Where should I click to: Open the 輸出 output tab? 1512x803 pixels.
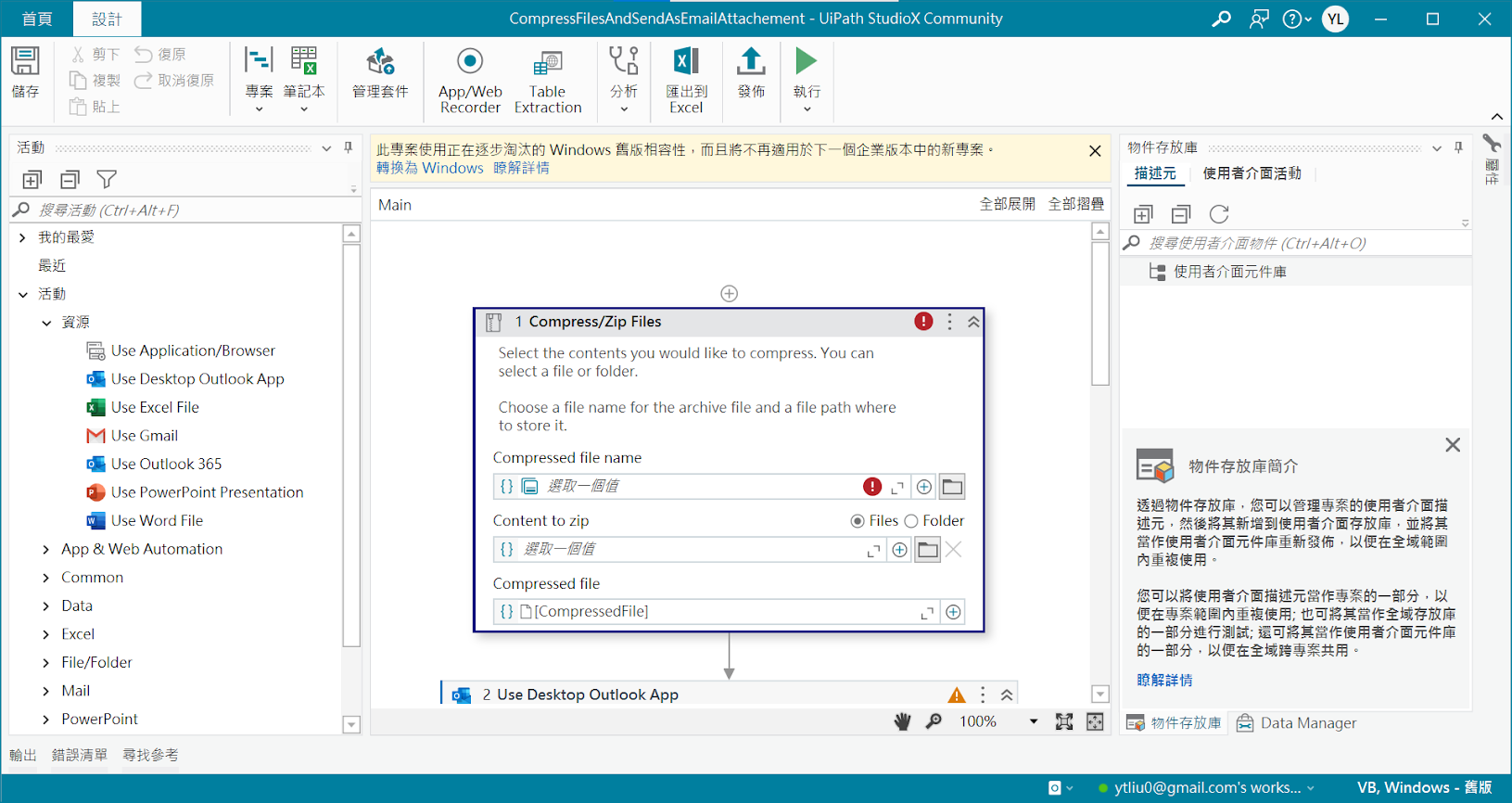(x=23, y=755)
